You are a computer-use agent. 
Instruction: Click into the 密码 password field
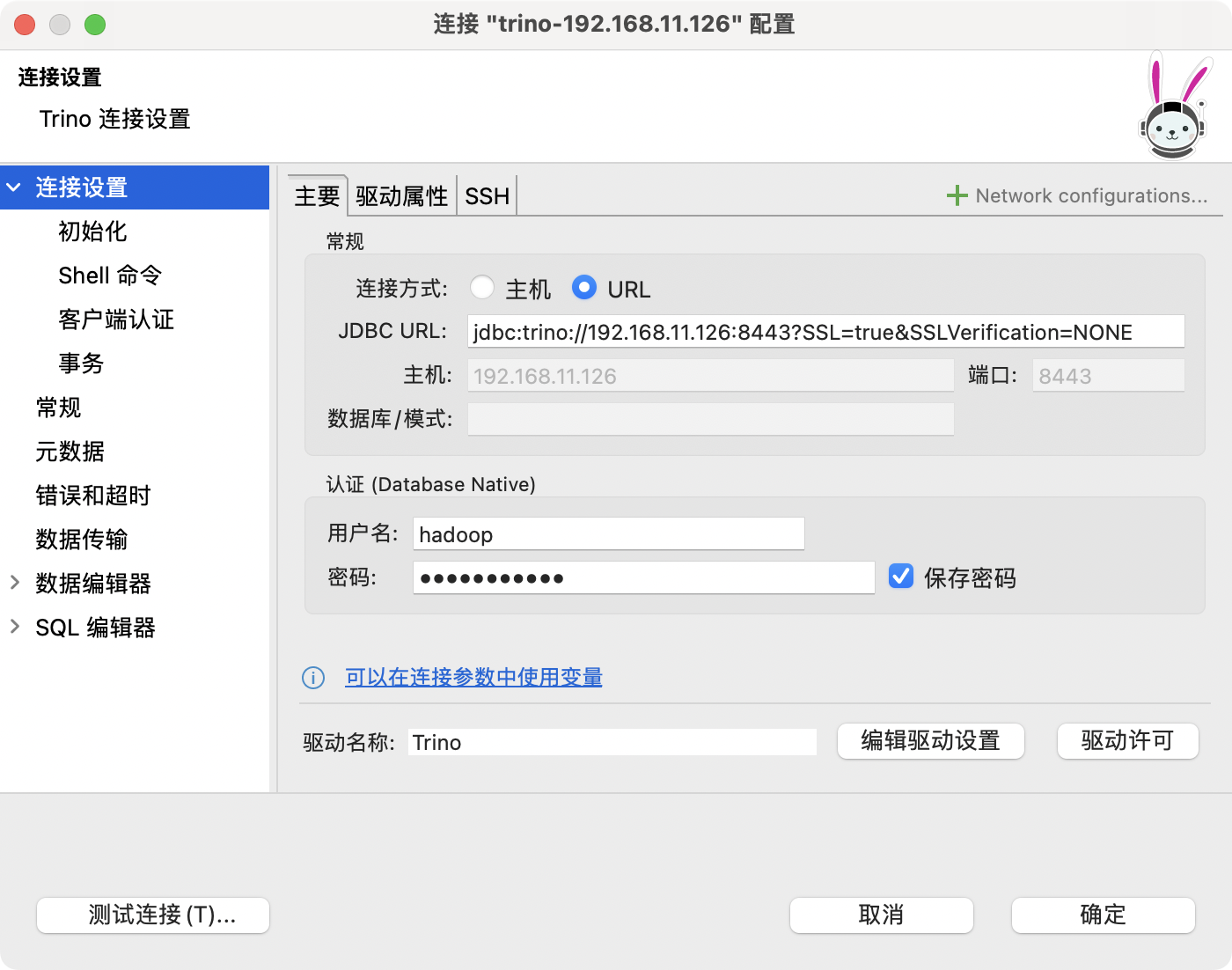pyautogui.click(x=644, y=578)
